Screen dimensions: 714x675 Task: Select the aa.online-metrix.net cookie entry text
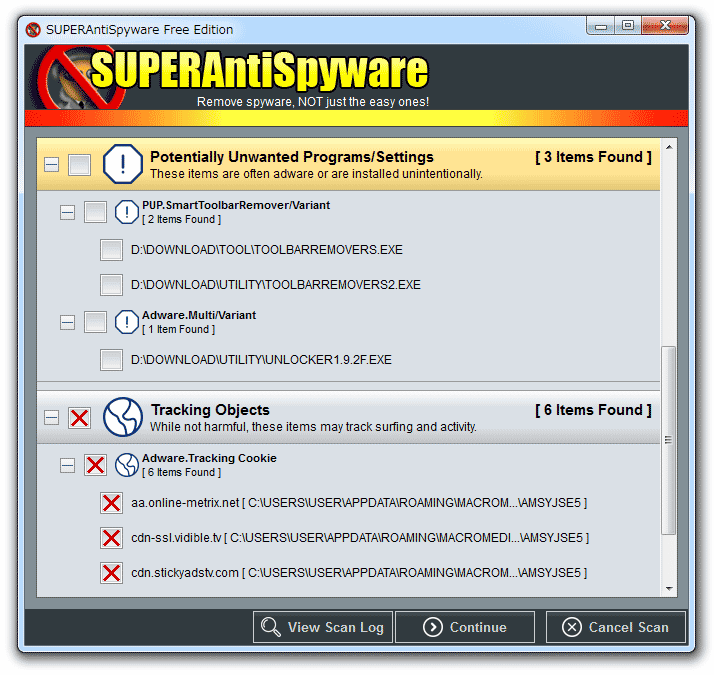[359, 503]
